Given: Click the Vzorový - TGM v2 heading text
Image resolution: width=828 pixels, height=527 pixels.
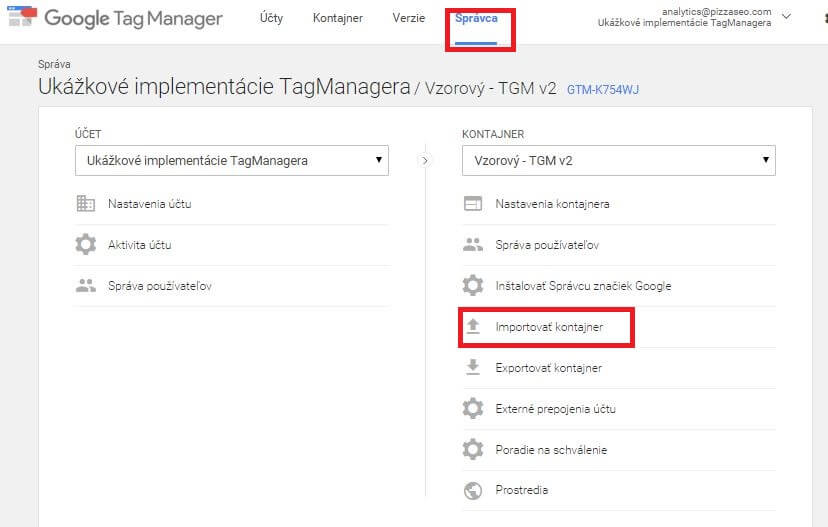Looking at the screenshot, I should pyautogui.click(x=491, y=88).
